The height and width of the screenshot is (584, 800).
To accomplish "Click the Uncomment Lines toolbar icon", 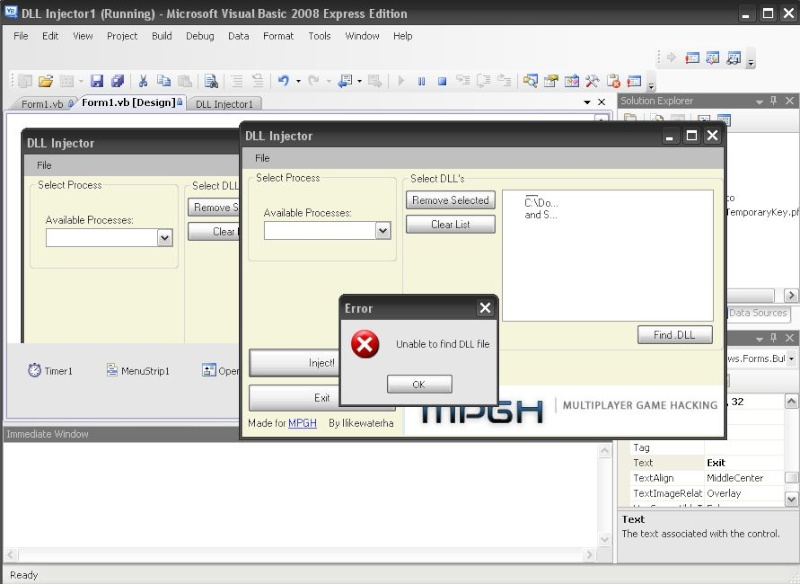I will pyautogui.click(x=258, y=81).
